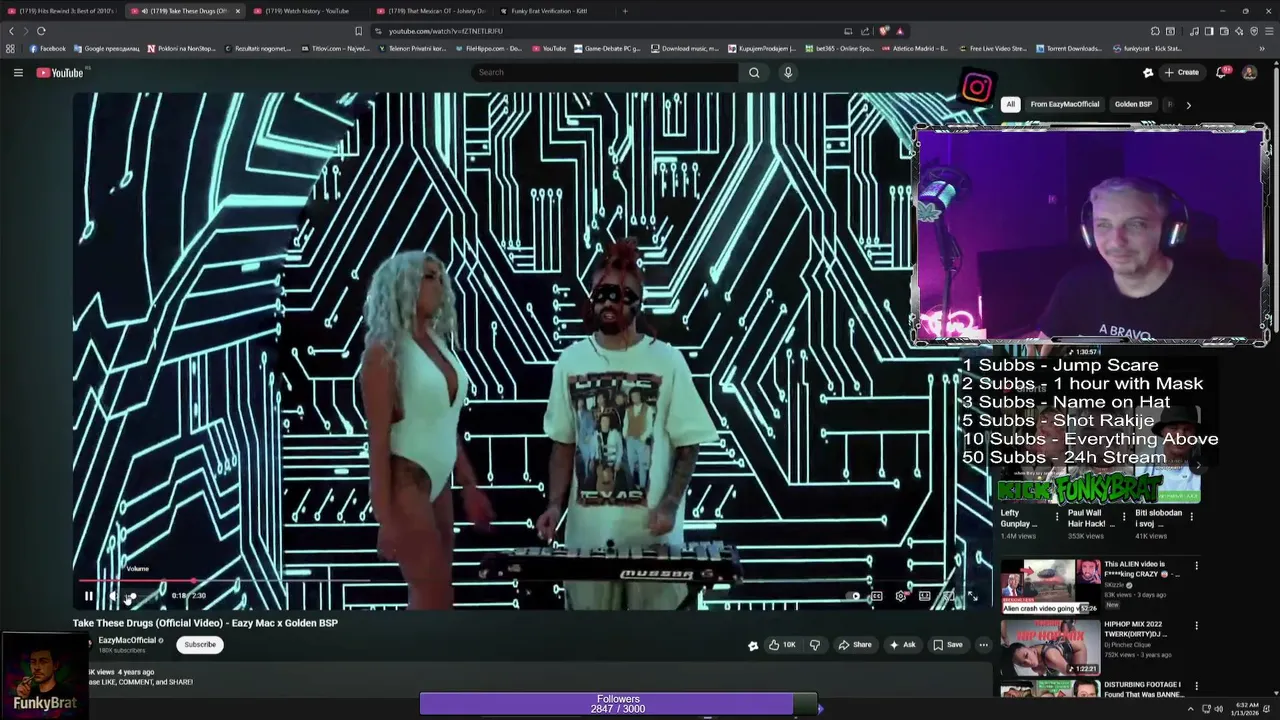The image size is (1280, 720).
Task: Open the HIPHOP MIX 2022 video thumbnail
Action: [1050, 647]
